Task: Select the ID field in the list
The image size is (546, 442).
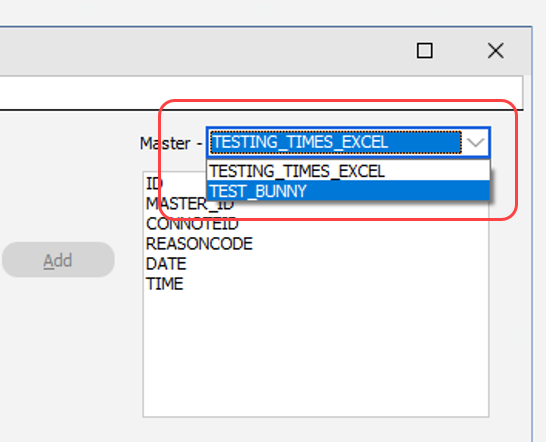Action: [x=155, y=184]
